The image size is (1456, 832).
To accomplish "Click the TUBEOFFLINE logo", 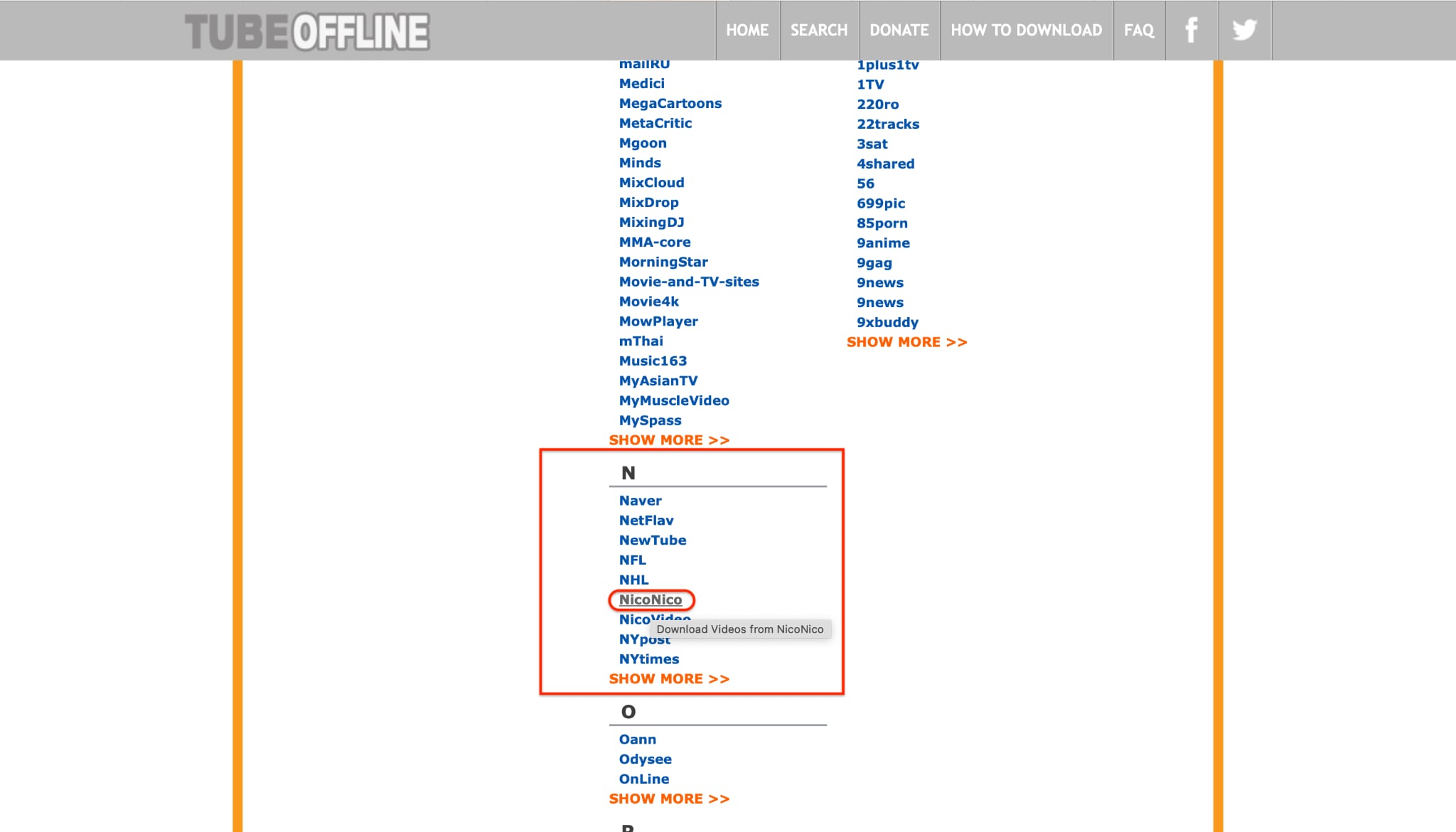I will click(x=307, y=31).
